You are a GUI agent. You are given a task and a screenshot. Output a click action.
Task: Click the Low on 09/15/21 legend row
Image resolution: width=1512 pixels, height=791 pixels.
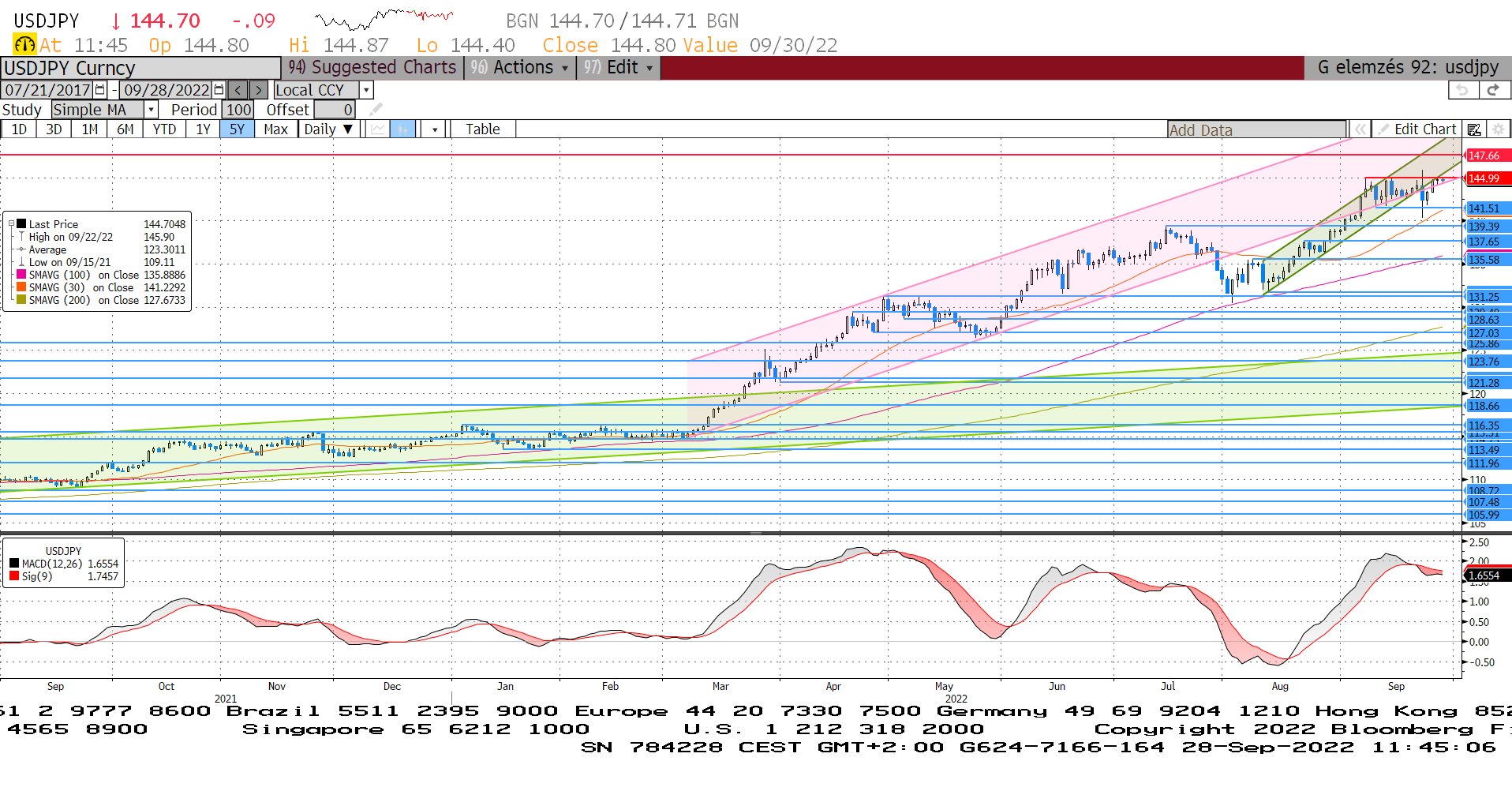(x=101, y=262)
